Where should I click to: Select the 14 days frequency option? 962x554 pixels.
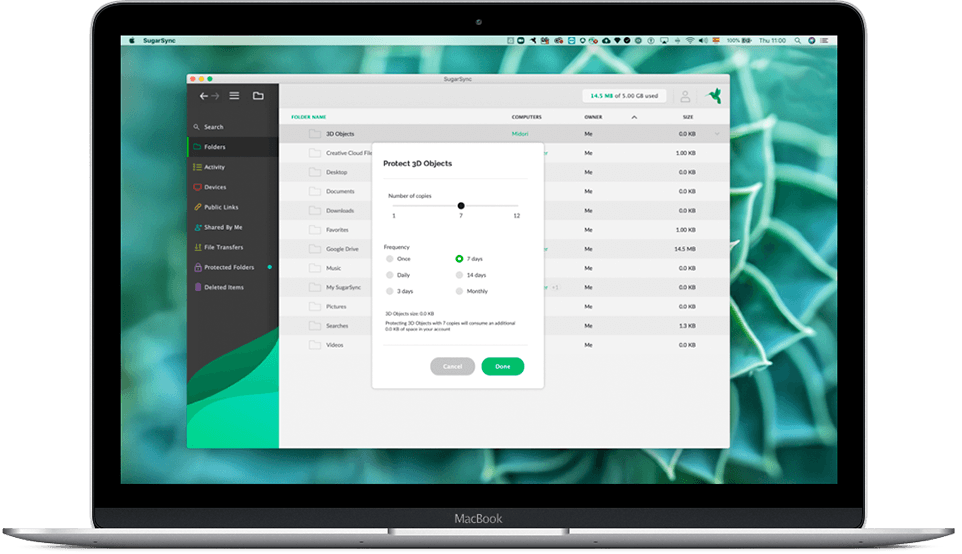point(459,275)
